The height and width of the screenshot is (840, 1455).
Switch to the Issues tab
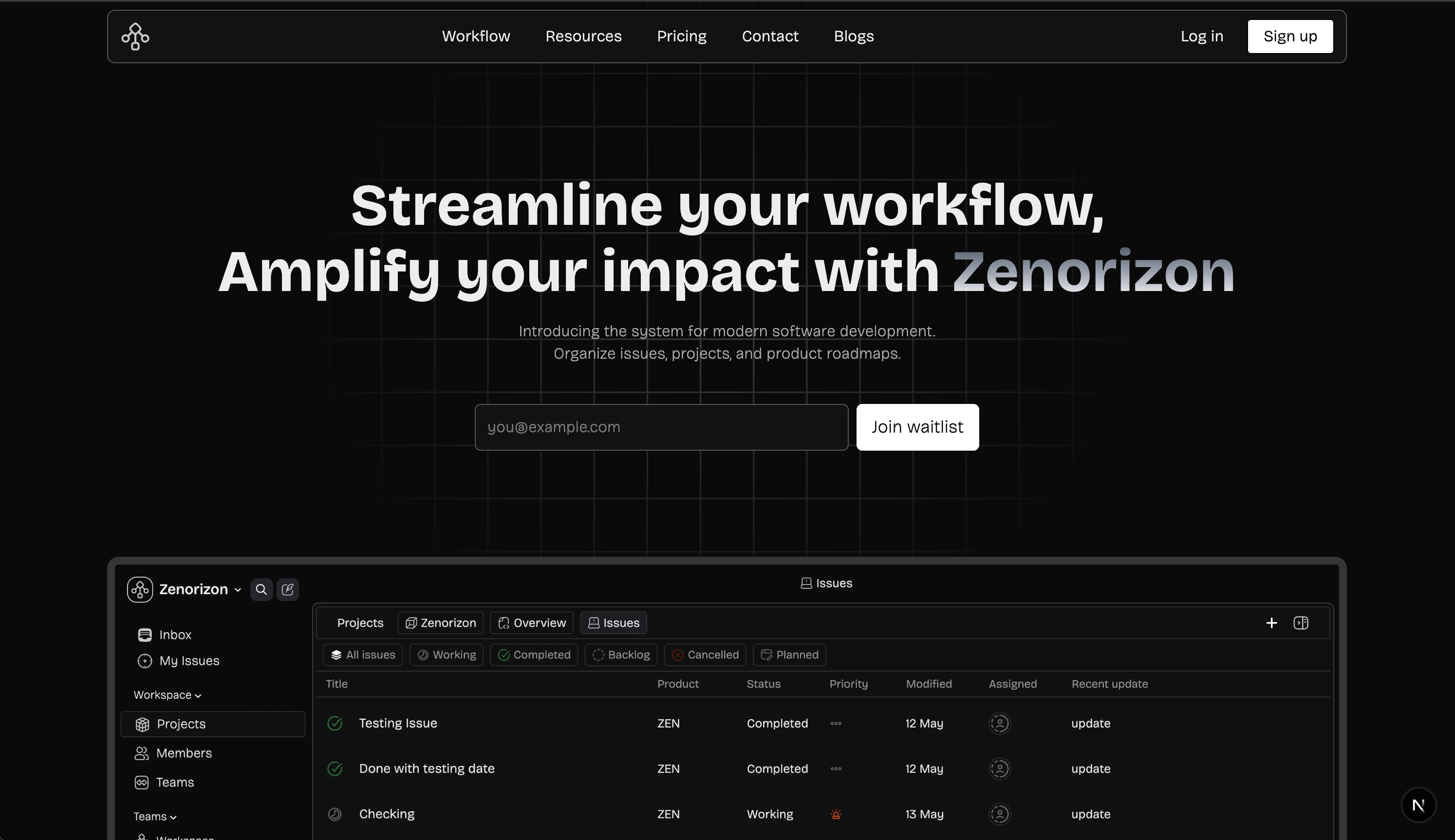tap(613, 622)
